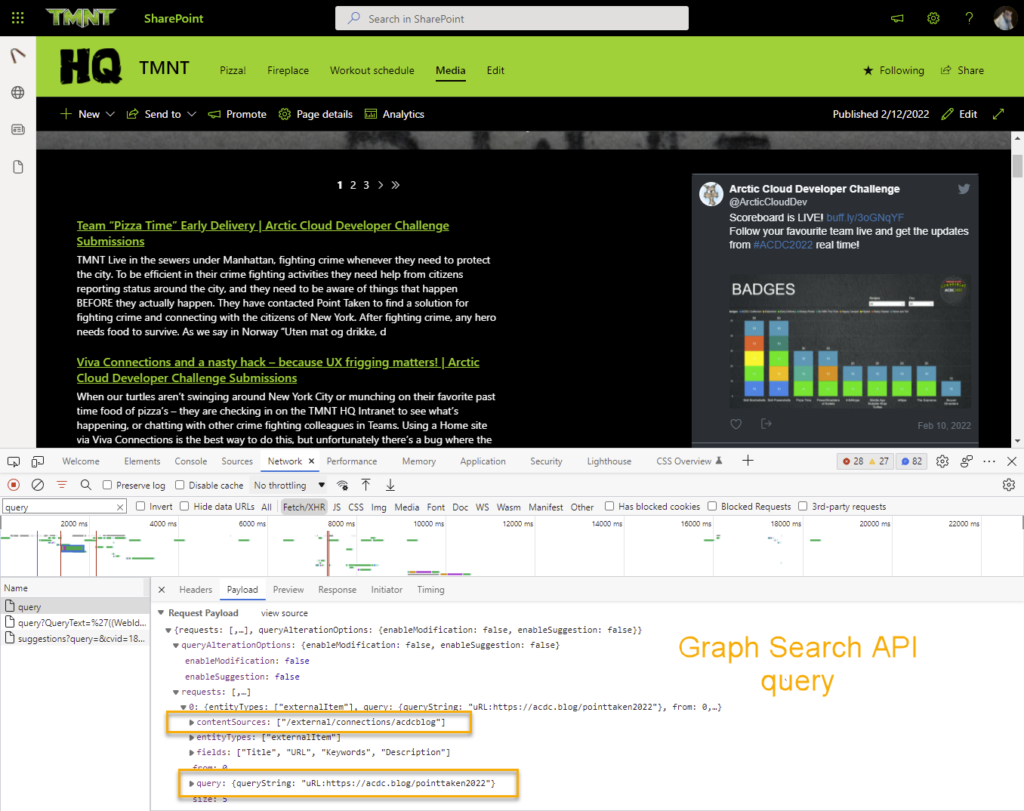The image size is (1024, 811).
Task: Click the export HAR download arrow
Action: point(390,485)
